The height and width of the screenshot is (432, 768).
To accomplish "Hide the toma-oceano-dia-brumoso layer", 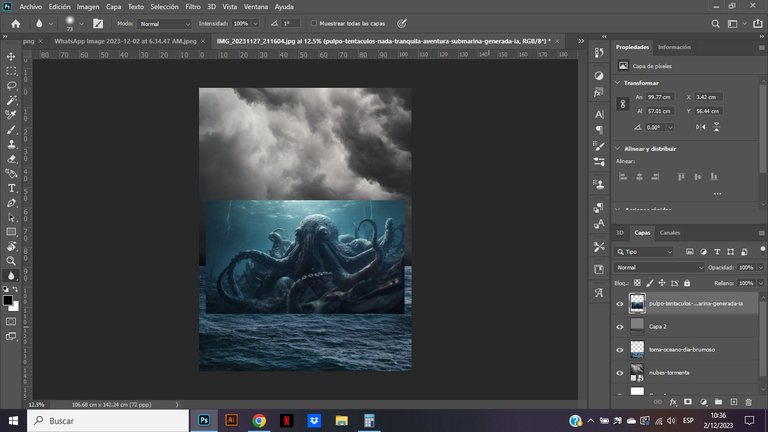I will click(620, 350).
